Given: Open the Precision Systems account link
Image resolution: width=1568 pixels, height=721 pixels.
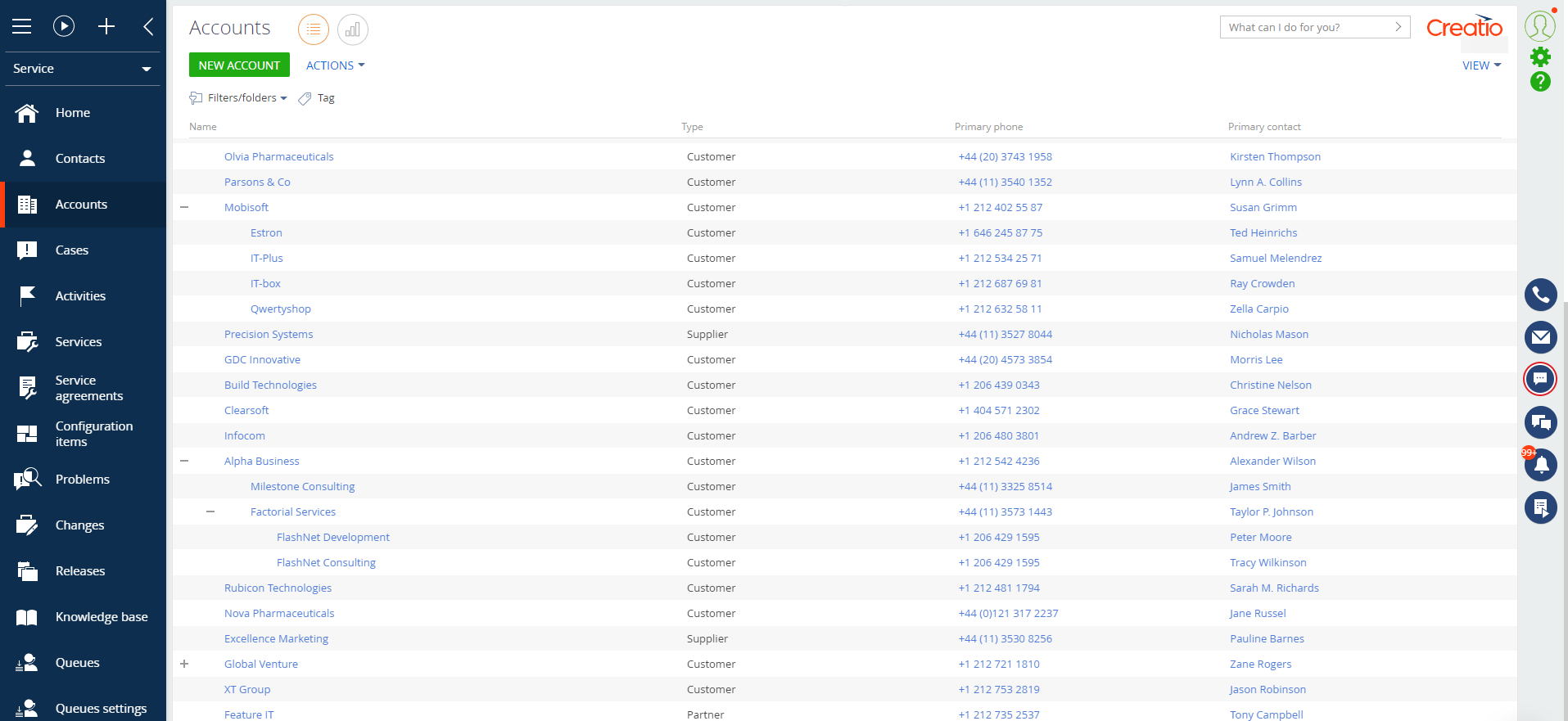Looking at the screenshot, I should pyautogui.click(x=269, y=335).
